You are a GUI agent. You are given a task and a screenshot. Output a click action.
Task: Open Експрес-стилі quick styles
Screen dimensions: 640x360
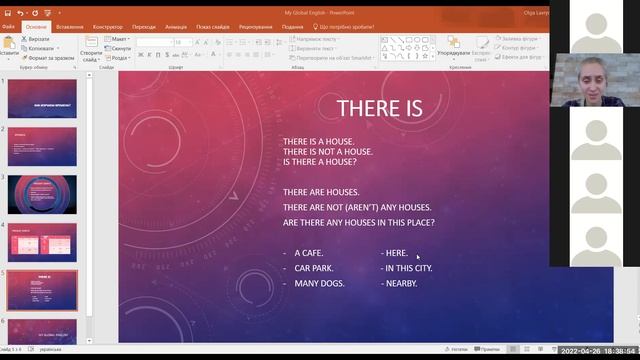tap(482, 49)
